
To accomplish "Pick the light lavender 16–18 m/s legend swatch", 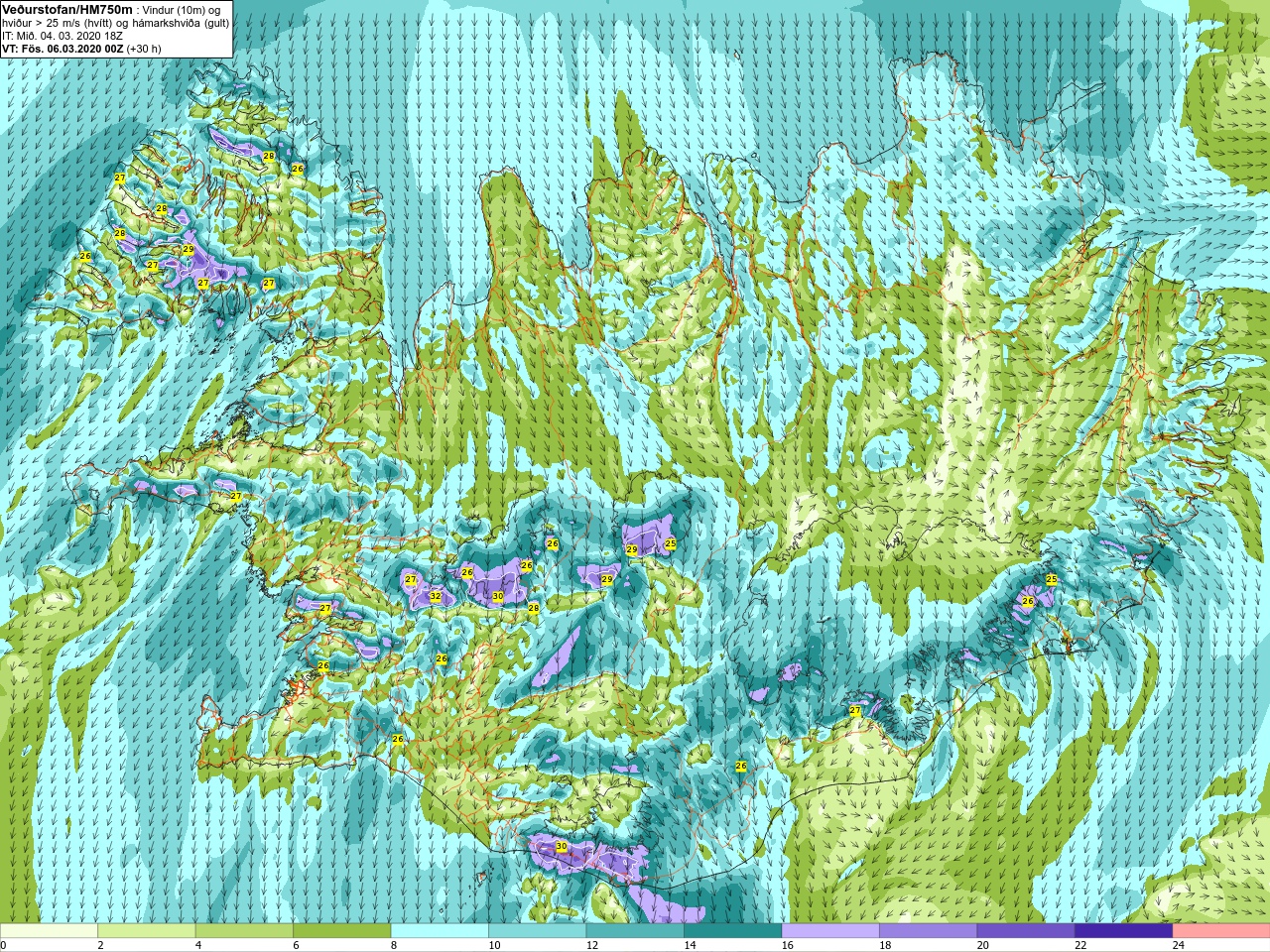I will pos(830,931).
